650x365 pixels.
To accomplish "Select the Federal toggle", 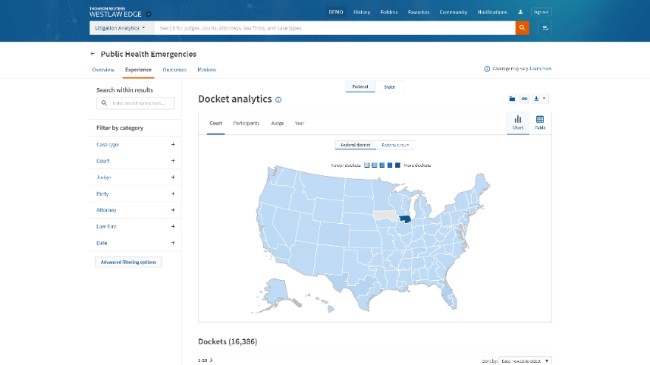I will coord(360,87).
